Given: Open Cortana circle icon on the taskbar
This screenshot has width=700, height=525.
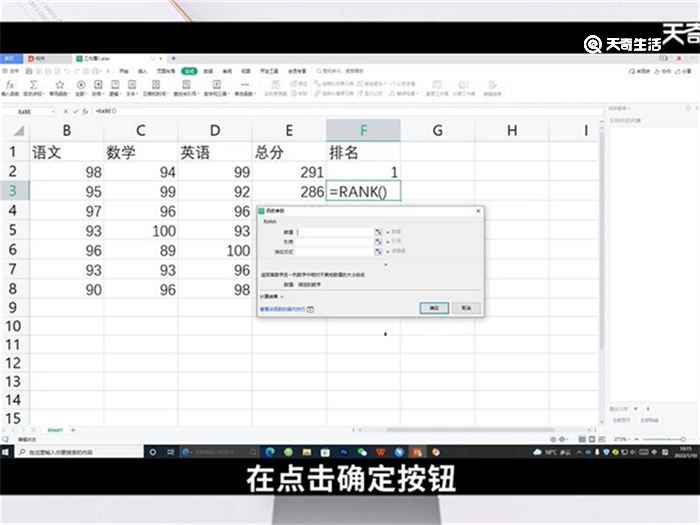Looking at the screenshot, I should 153,452.
